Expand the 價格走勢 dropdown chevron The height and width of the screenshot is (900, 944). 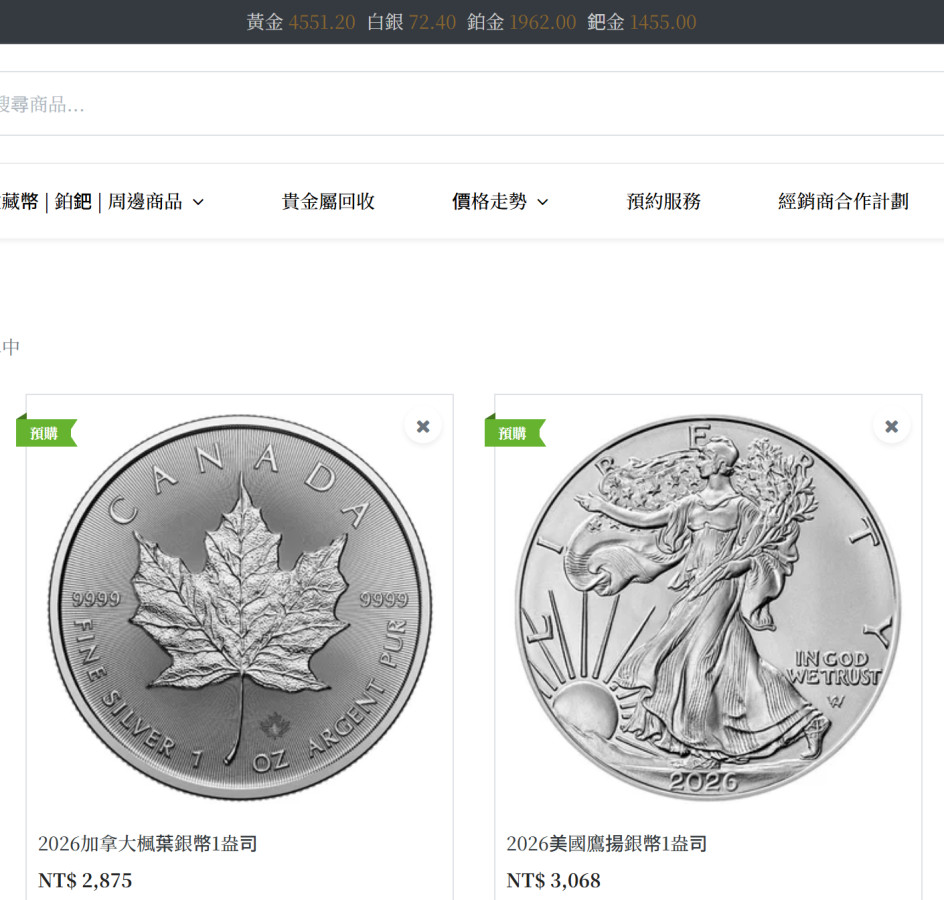[542, 202]
